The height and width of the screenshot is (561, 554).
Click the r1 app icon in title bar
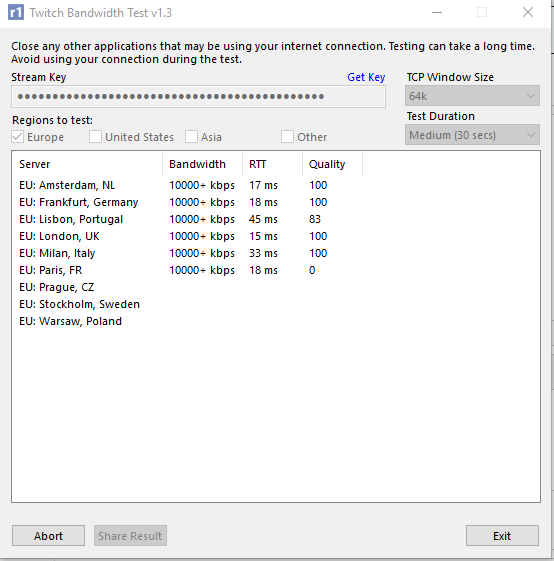pos(16,13)
